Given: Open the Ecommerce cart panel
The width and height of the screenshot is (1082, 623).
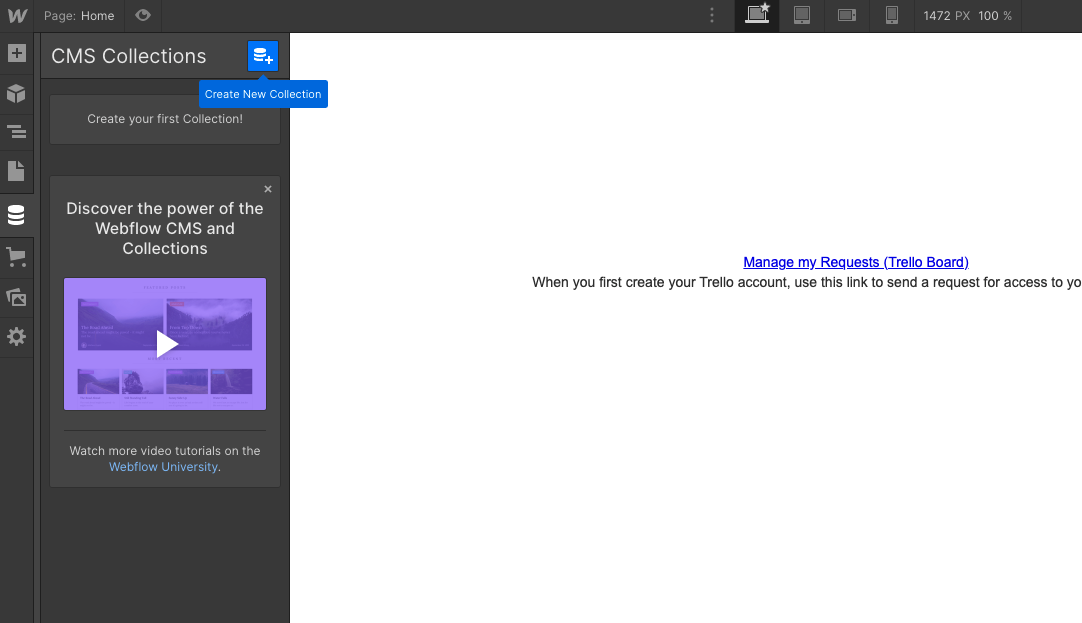Looking at the screenshot, I should (17, 257).
